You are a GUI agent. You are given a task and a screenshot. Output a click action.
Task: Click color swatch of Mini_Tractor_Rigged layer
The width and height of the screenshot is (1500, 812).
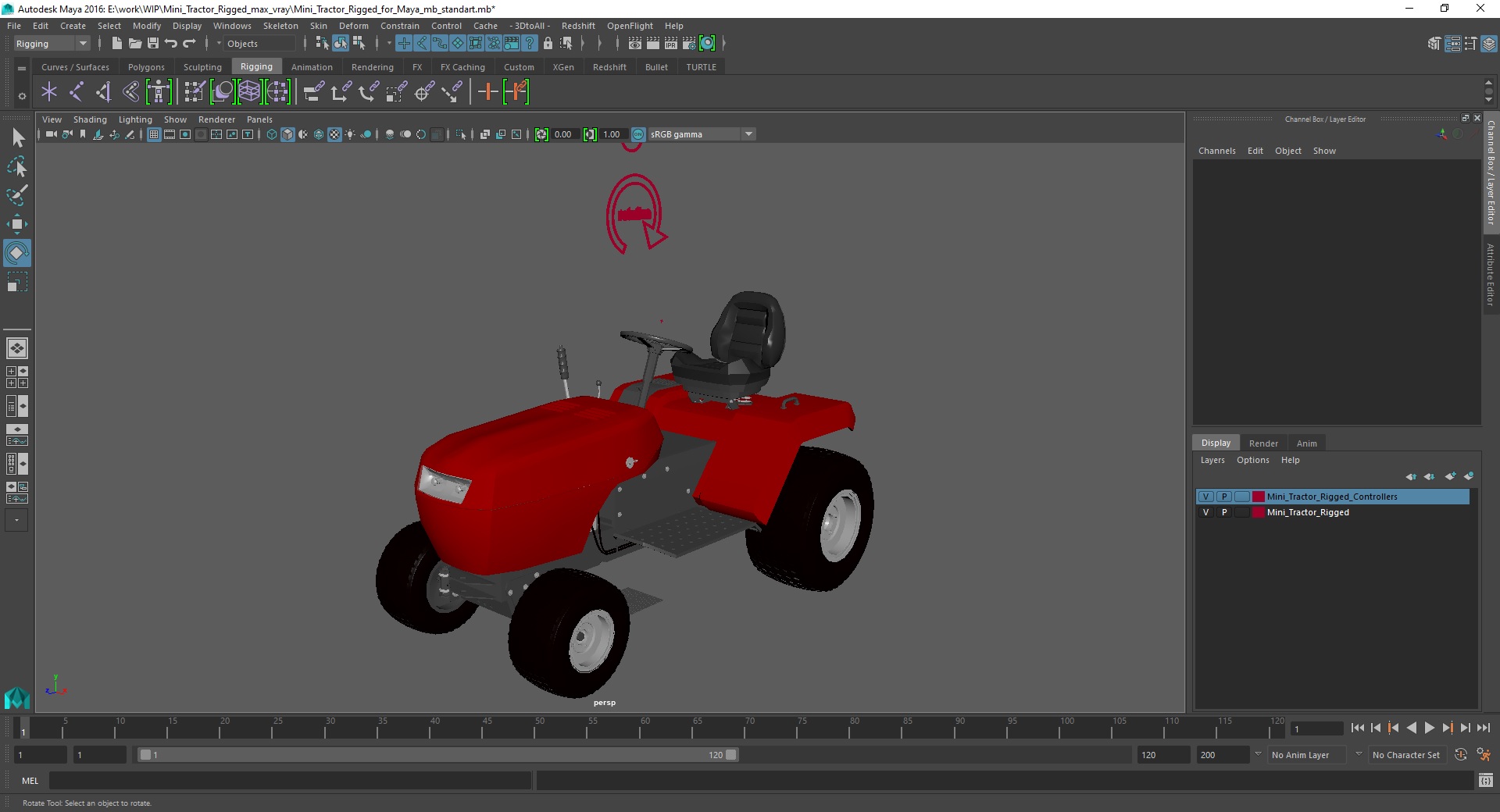1259,512
